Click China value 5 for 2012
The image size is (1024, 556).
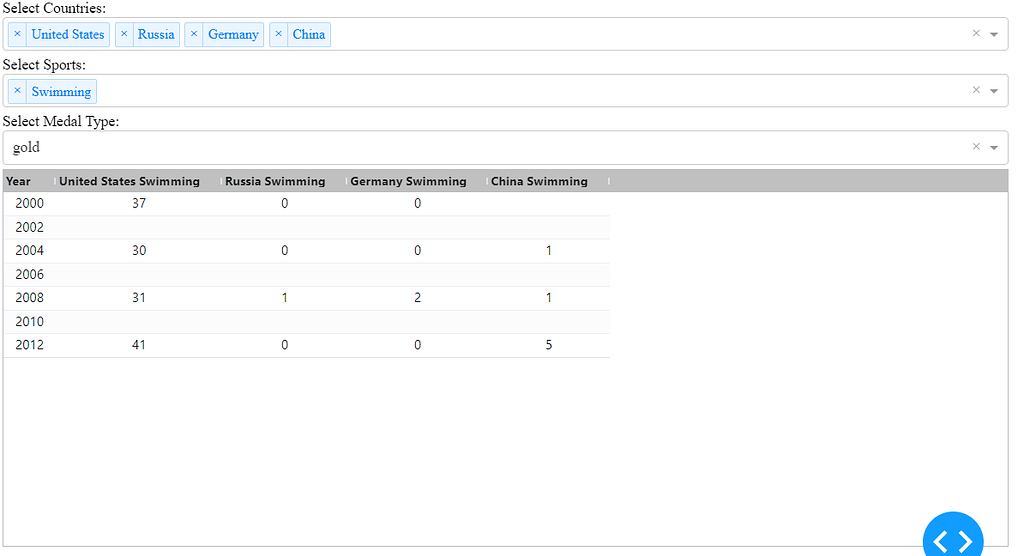coord(549,345)
